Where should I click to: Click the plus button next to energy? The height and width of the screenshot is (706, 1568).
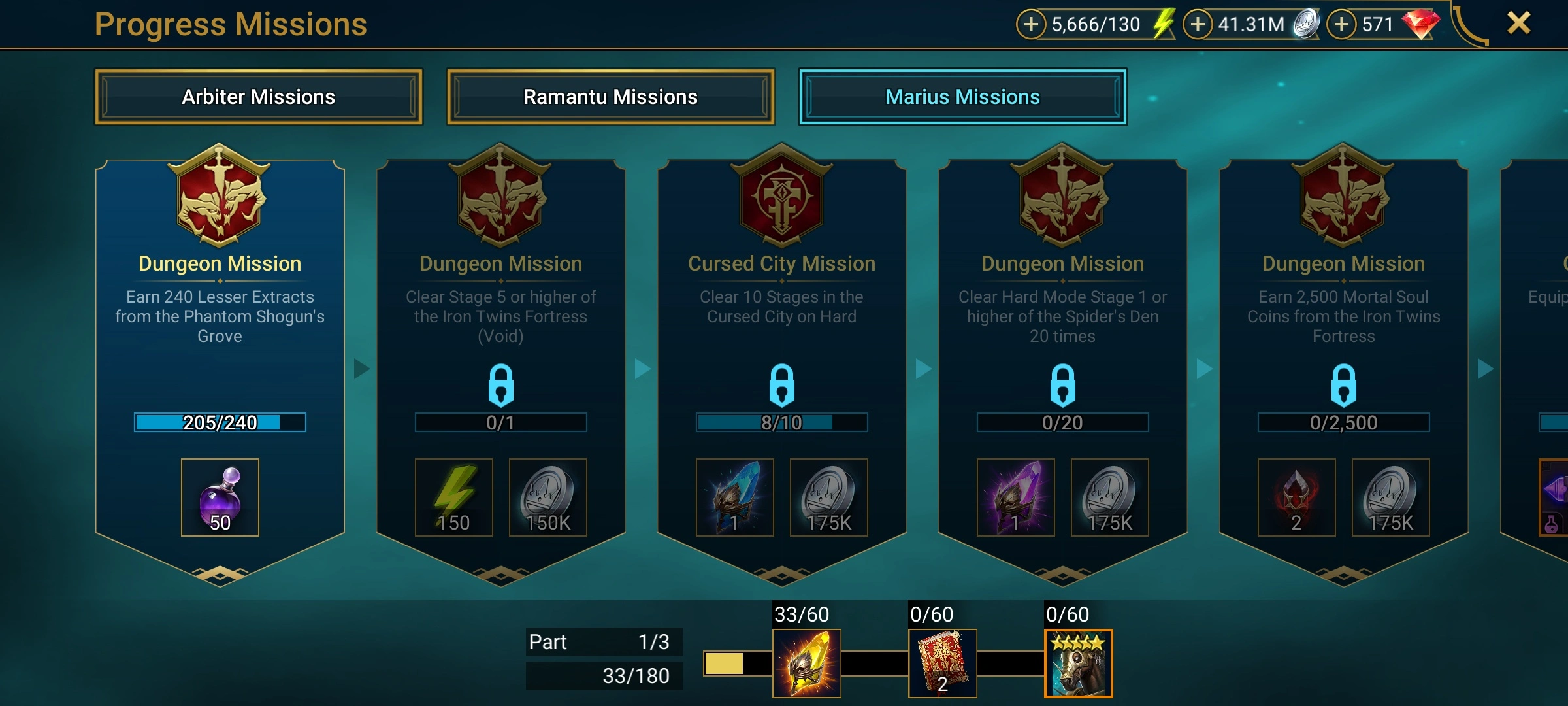(x=1031, y=25)
